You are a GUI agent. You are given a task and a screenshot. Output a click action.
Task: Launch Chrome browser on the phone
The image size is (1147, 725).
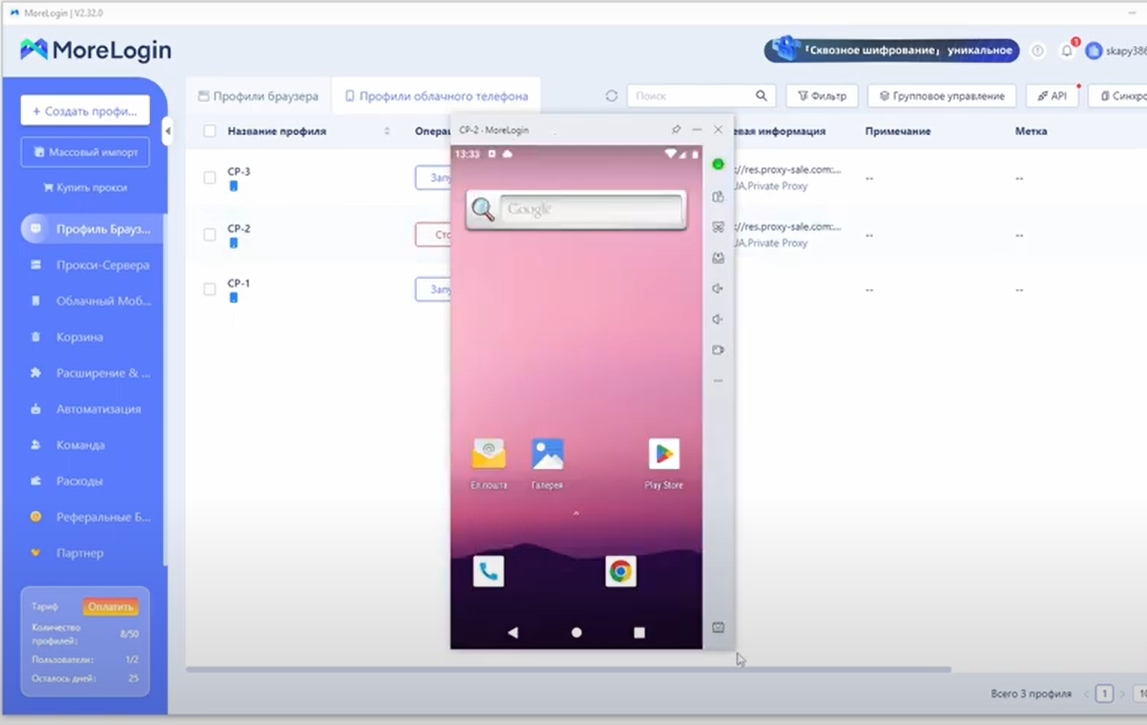(620, 571)
